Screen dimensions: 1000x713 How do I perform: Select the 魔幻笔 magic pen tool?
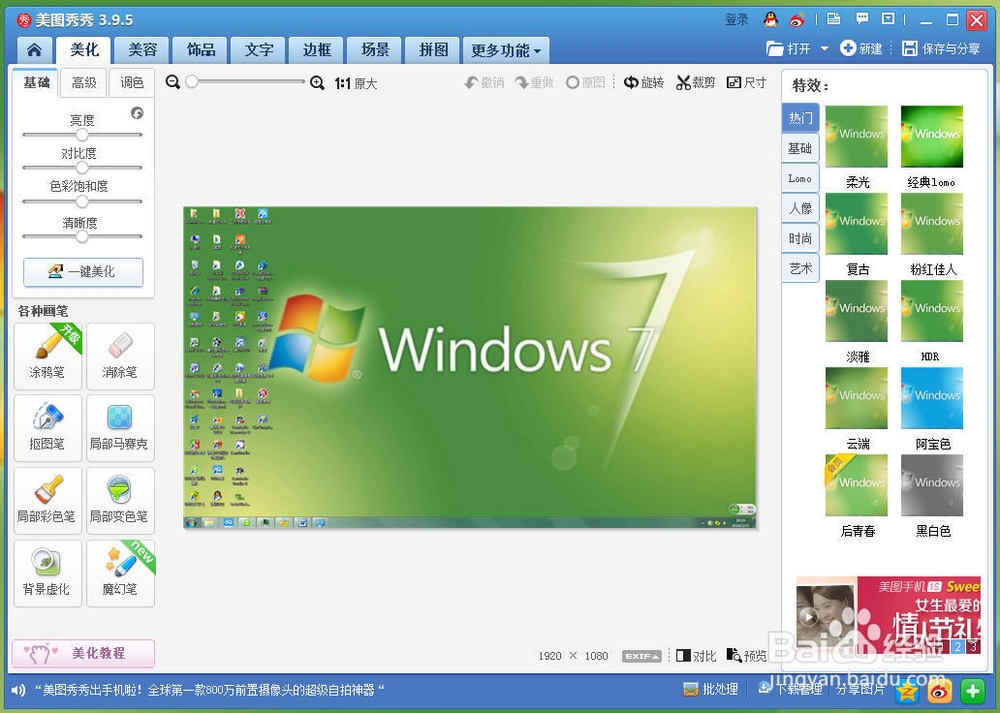[120, 573]
